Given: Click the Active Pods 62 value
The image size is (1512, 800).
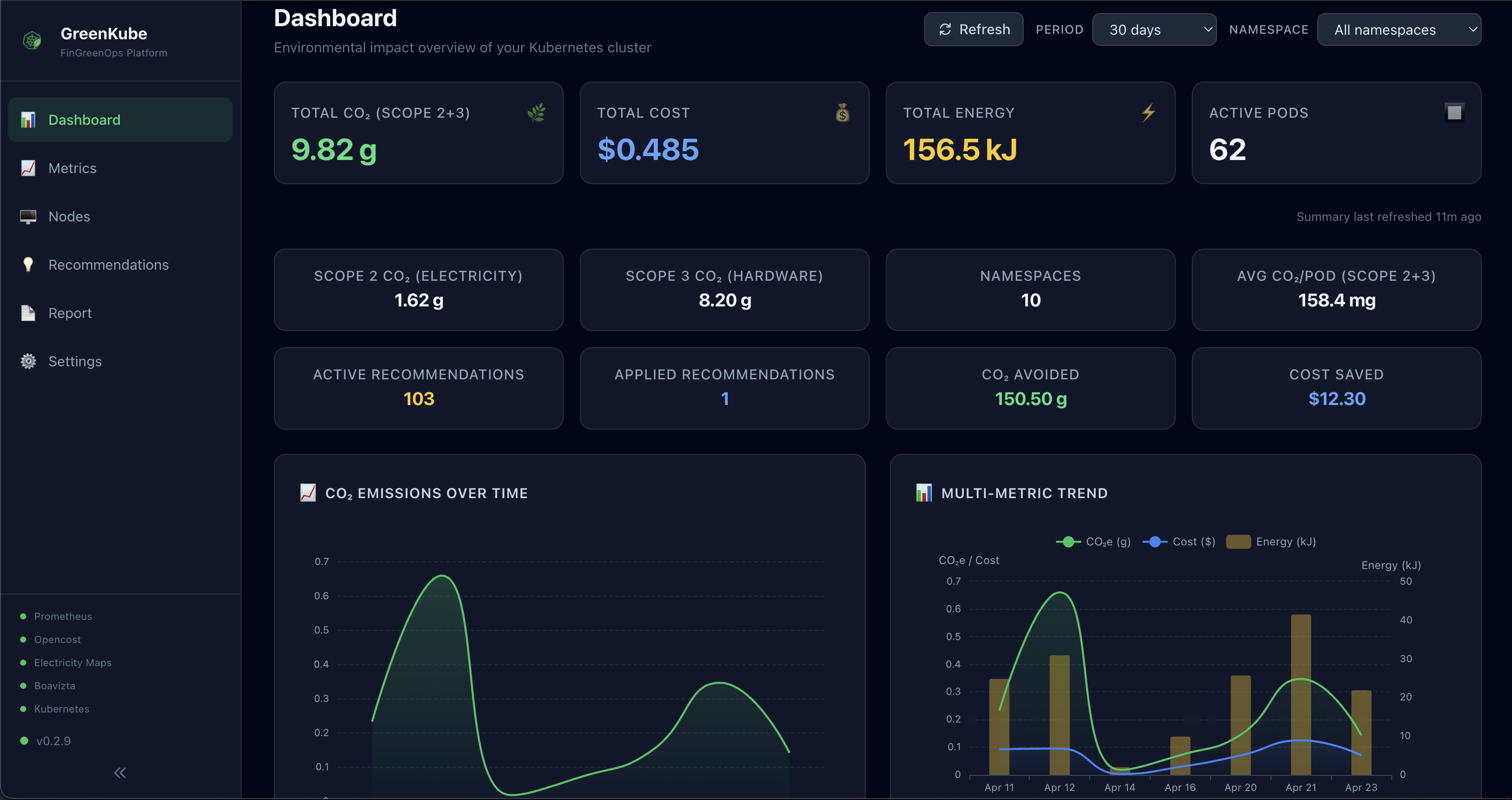Looking at the screenshot, I should coord(1227,149).
